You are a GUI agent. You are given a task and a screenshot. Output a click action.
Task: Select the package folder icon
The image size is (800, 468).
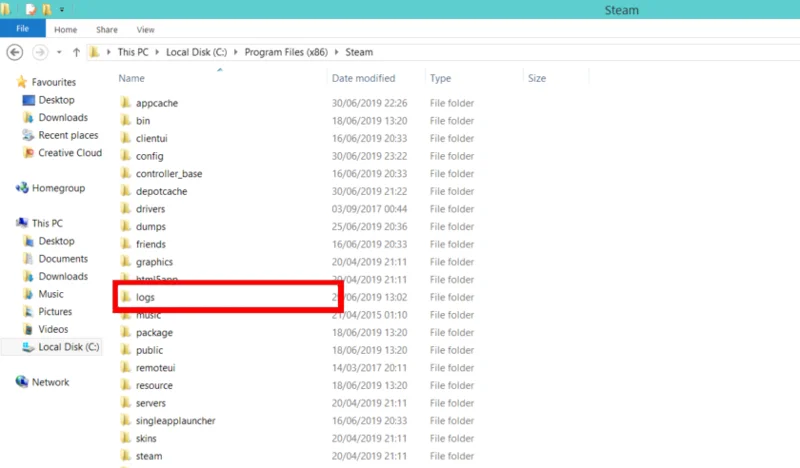click(x=126, y=332)
